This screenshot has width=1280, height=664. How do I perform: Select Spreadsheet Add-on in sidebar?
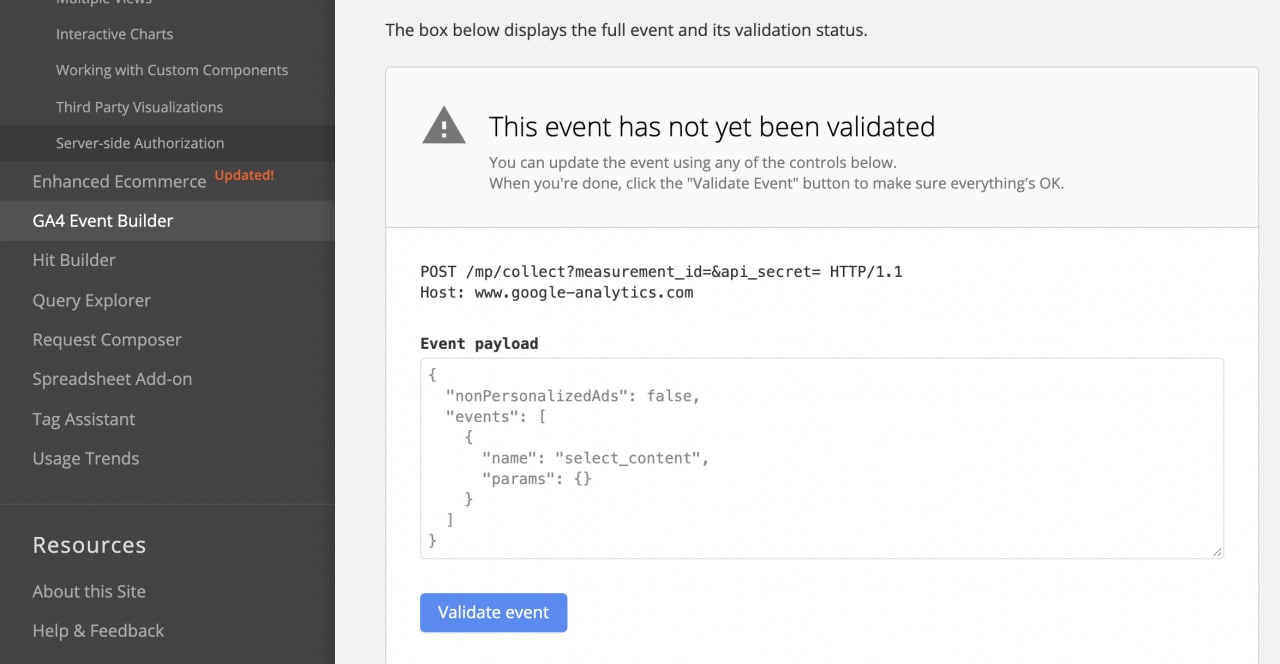click(x=112, y=379)
